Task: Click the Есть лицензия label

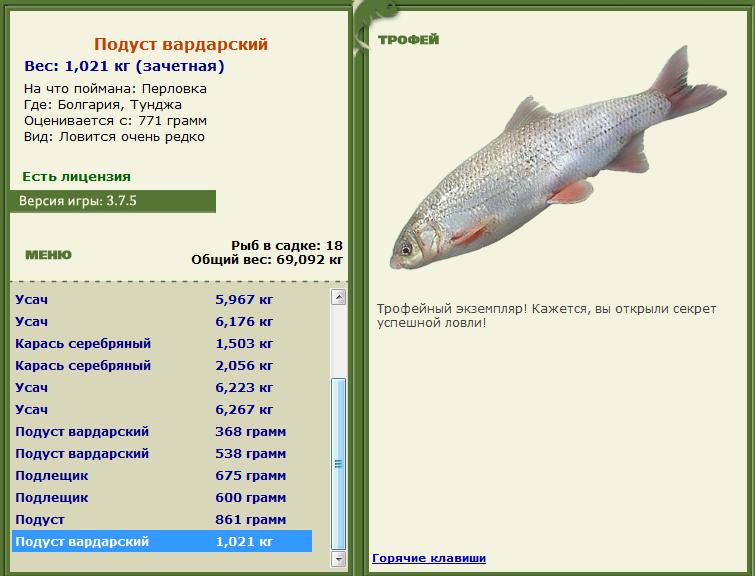Action: (77, 177)
